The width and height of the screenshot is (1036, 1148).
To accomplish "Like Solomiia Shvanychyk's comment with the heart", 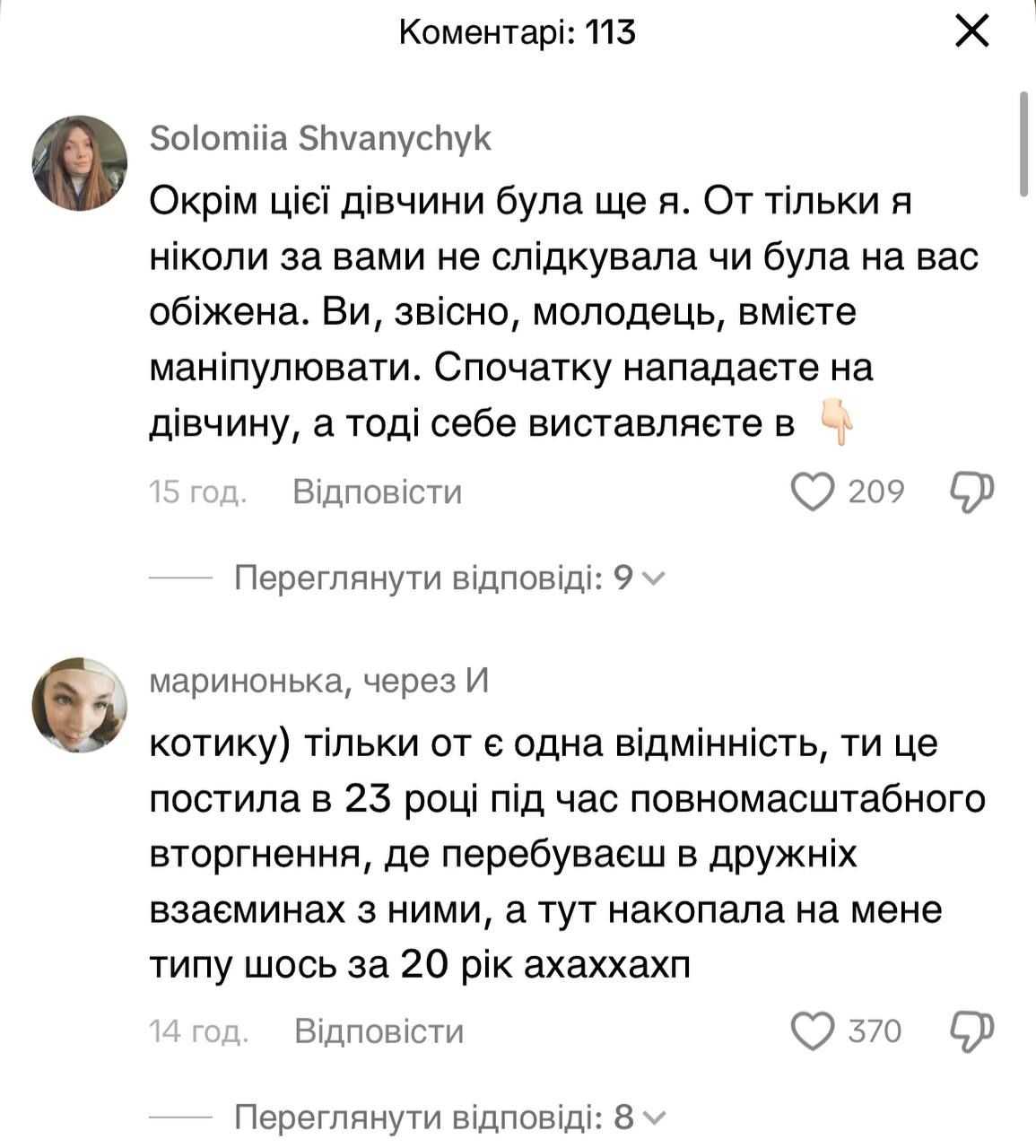I will (812, 492).
